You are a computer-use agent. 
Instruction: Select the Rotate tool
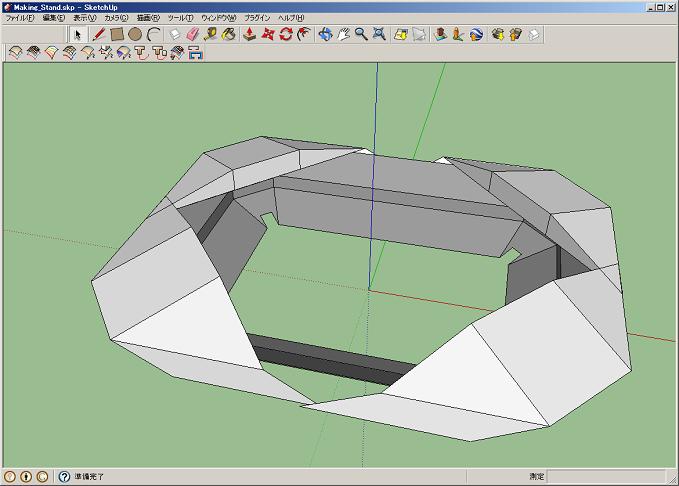(x=286, y=34)
